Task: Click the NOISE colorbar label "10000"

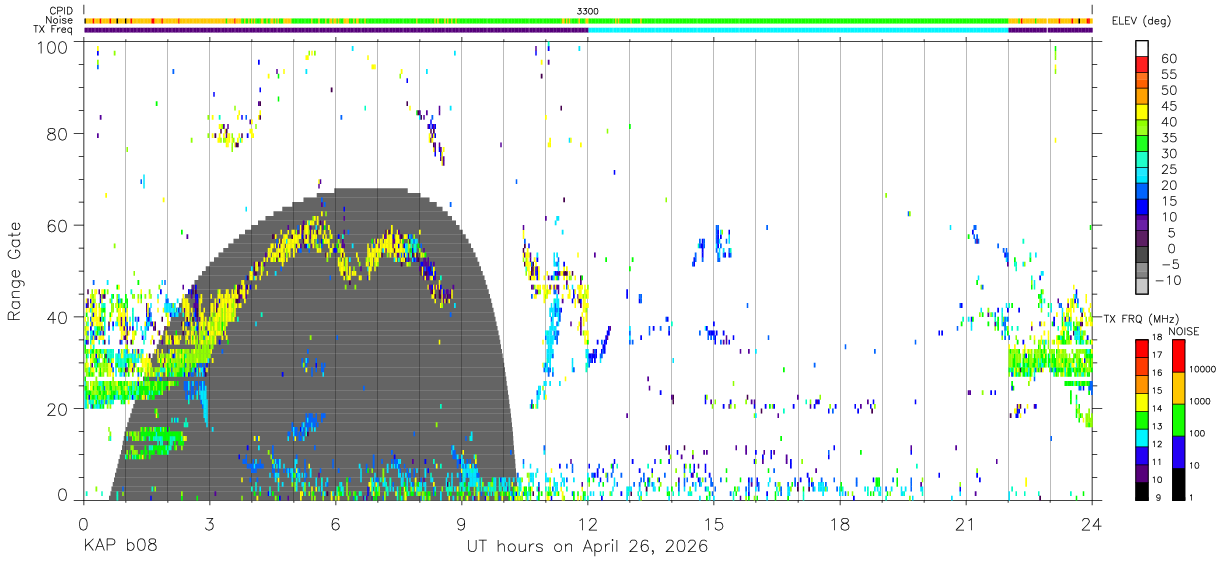Action: pyautogui.click(x=1202, y=369)
